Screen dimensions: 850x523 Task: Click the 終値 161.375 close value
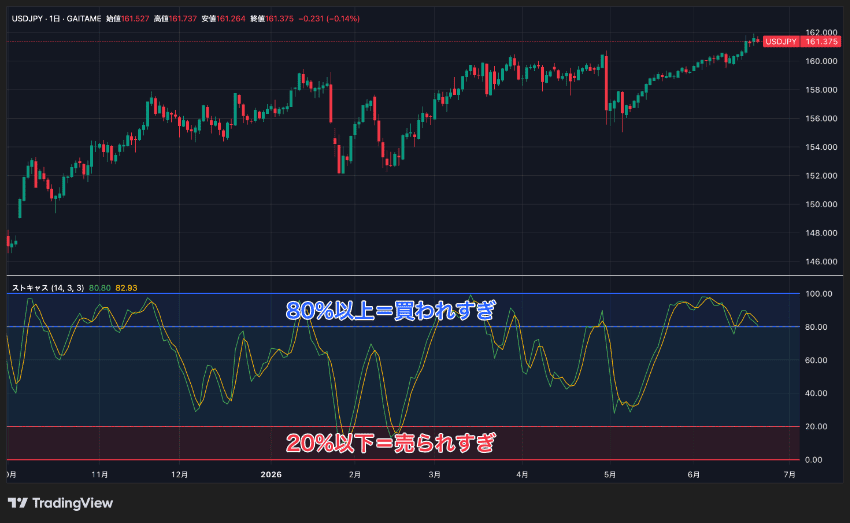[x=272, y=18]
